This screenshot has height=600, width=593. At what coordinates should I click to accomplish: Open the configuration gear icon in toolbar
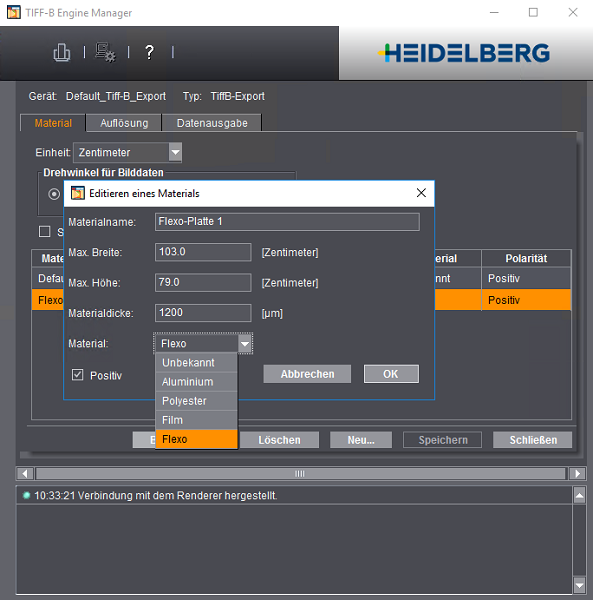pyautogui.click(x=105, y=52)
